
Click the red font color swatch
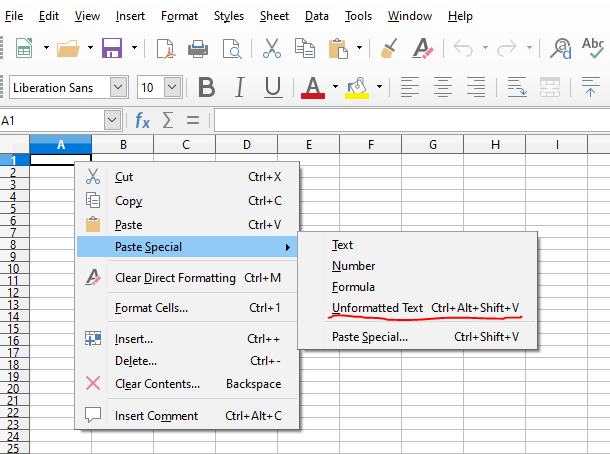313,87
